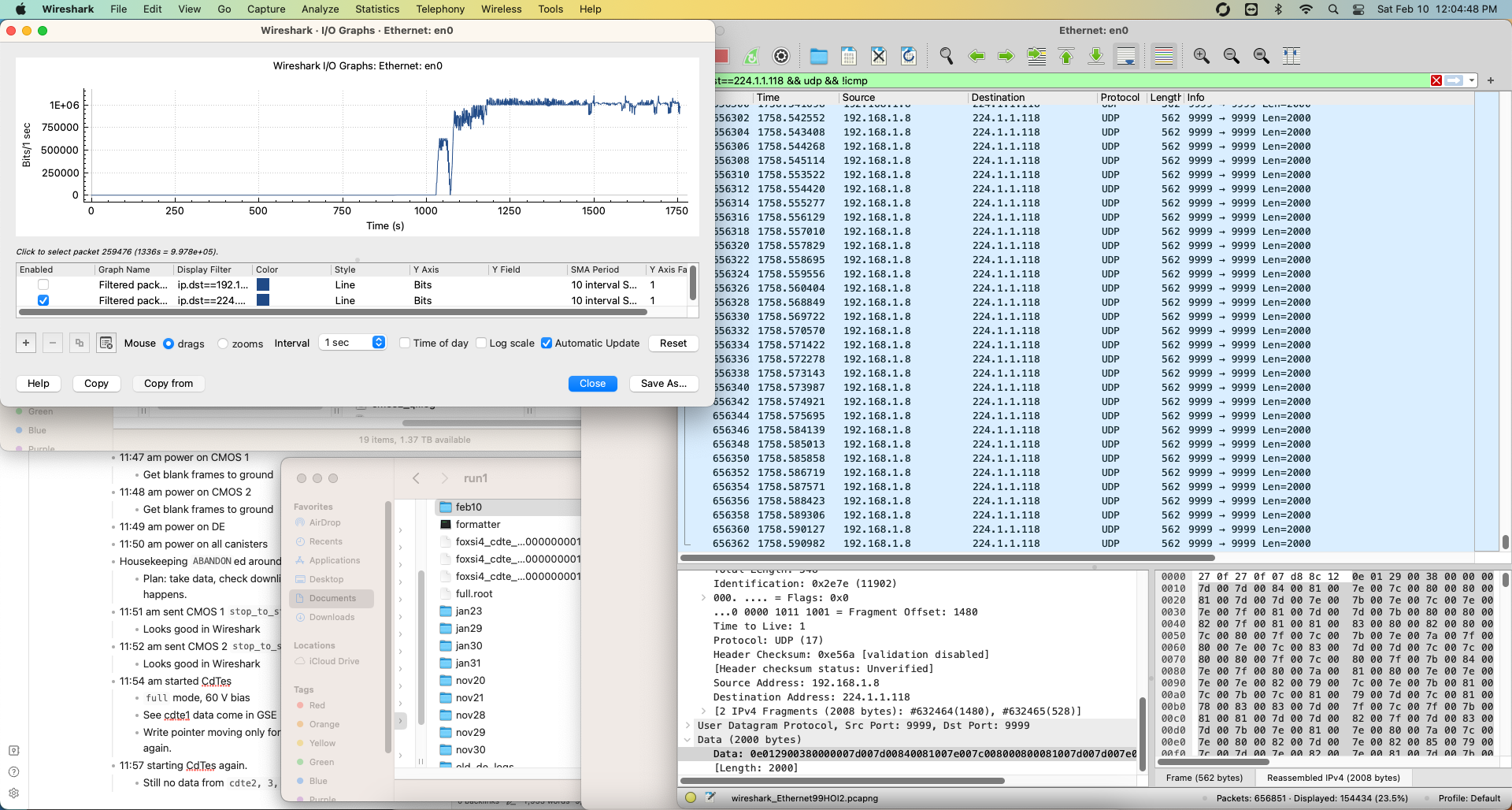Click color swatch of ip.dst==192.1 graph
Viewport: 1512px width, 810px height.
point(263,284)
